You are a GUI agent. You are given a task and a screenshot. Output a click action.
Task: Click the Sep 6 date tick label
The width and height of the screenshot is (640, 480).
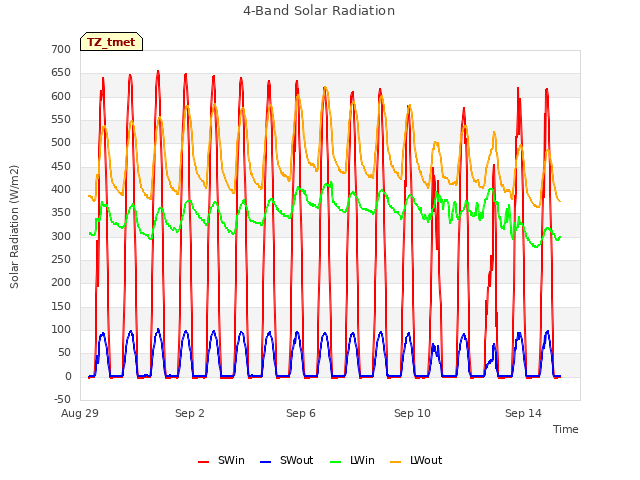(301, 413)
